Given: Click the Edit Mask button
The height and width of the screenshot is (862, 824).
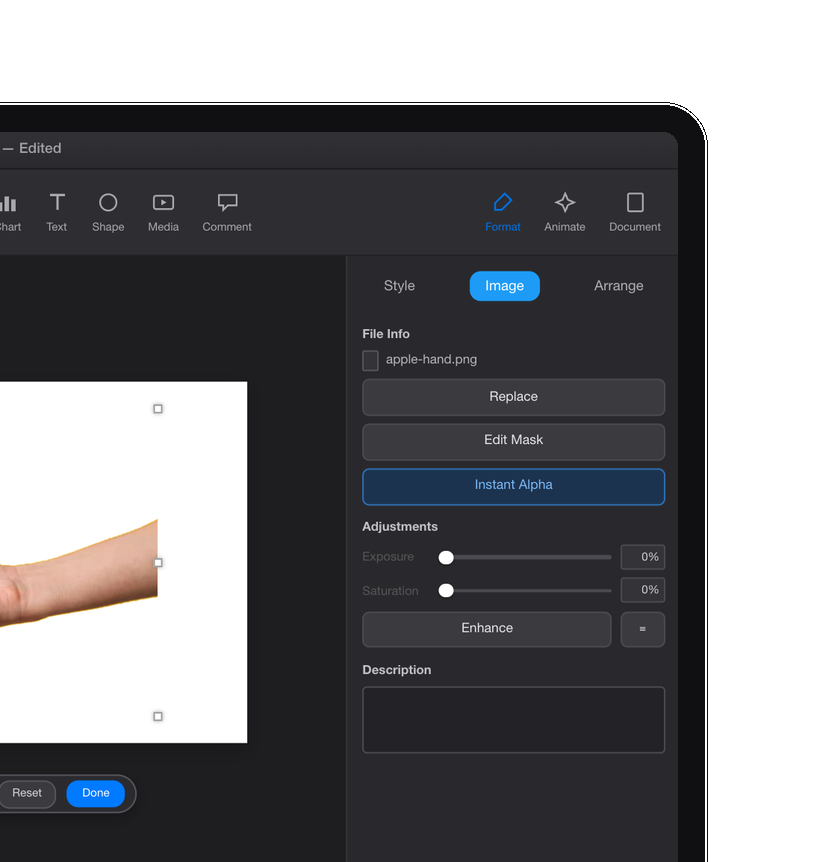Looking at the screenshot, I should tap(513, 441).
